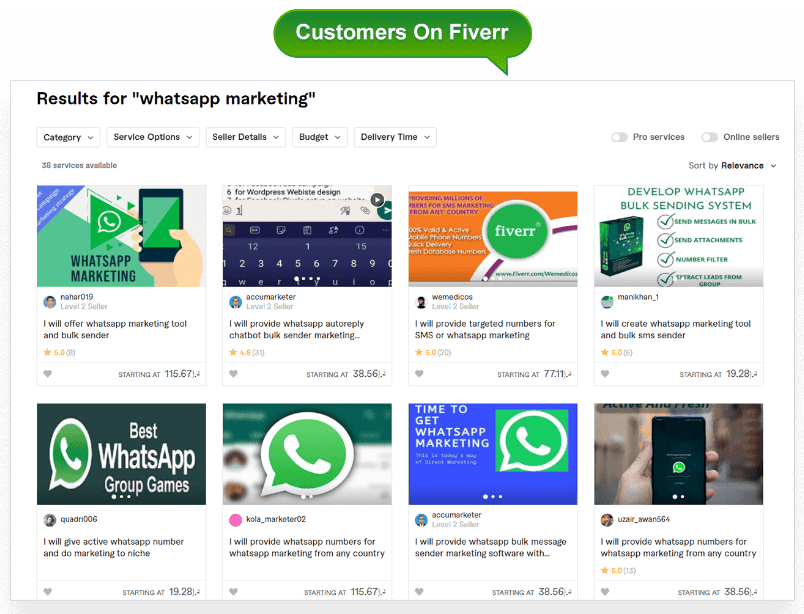Open the Seller Details filter menu
This screenshot has width=804, height=614.
click(x=246, y=137)
